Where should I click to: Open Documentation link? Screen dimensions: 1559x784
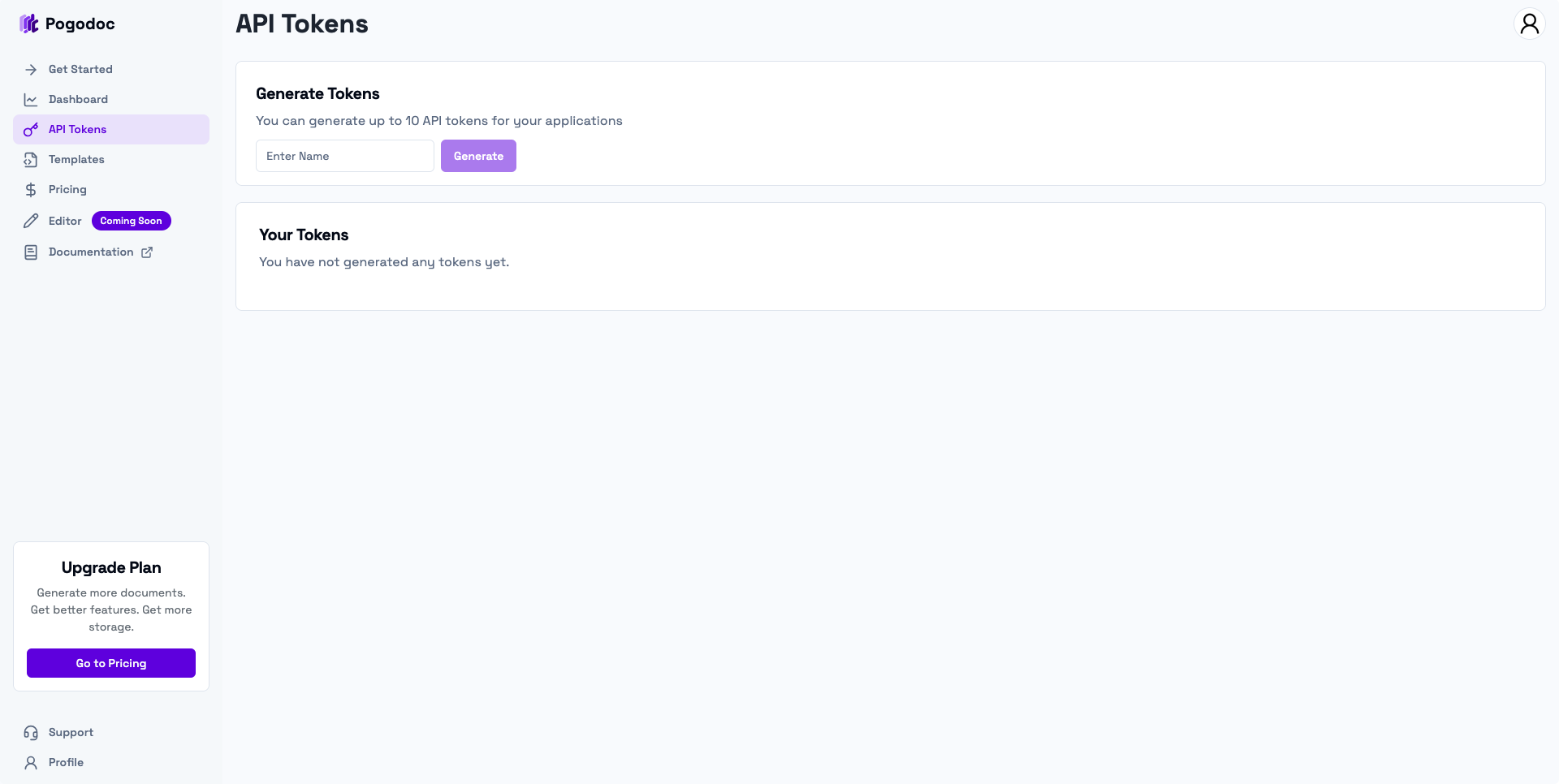coord(111,252)
